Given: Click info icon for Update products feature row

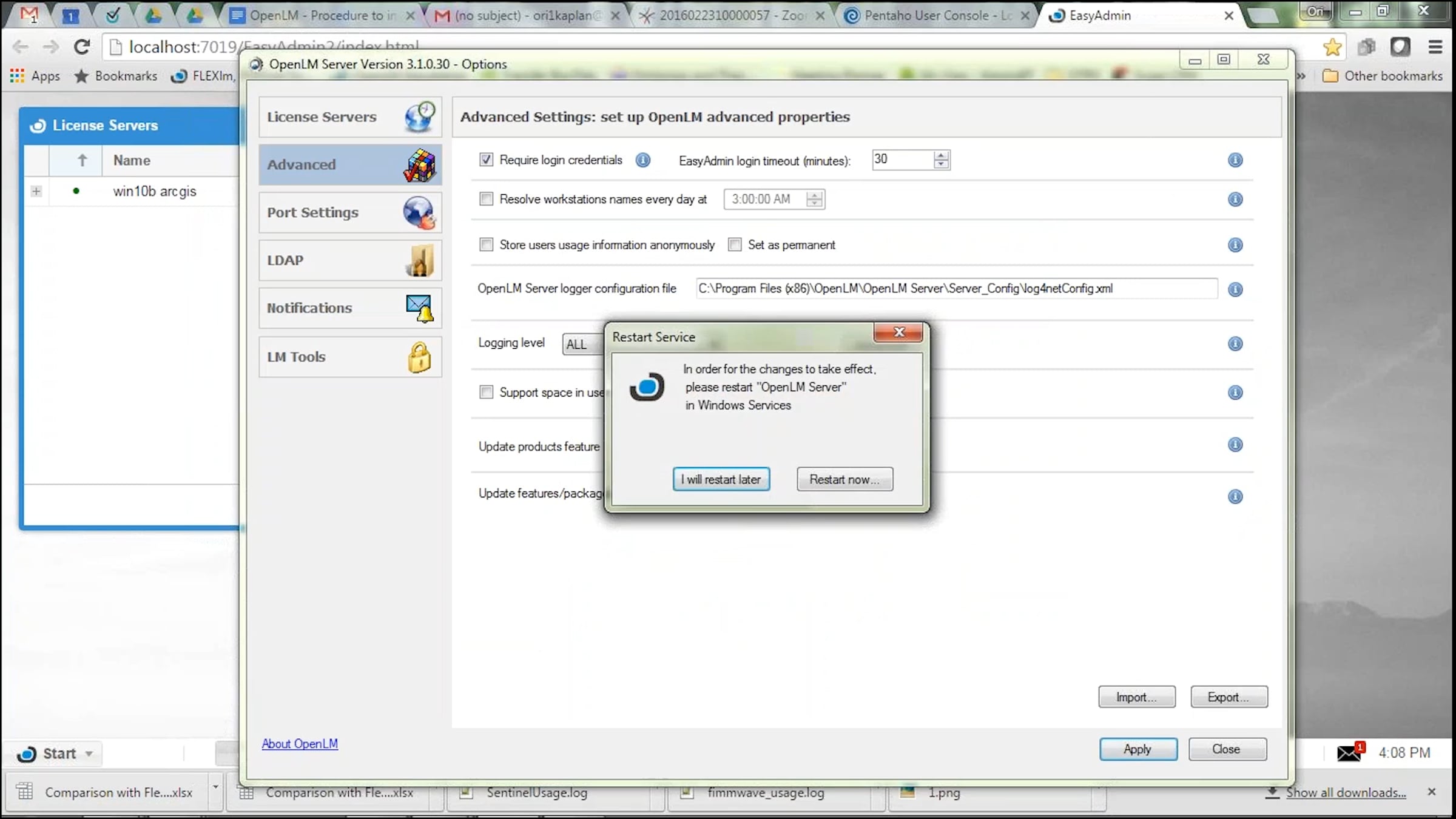Looking at the screenshot, I should 1235,445.
